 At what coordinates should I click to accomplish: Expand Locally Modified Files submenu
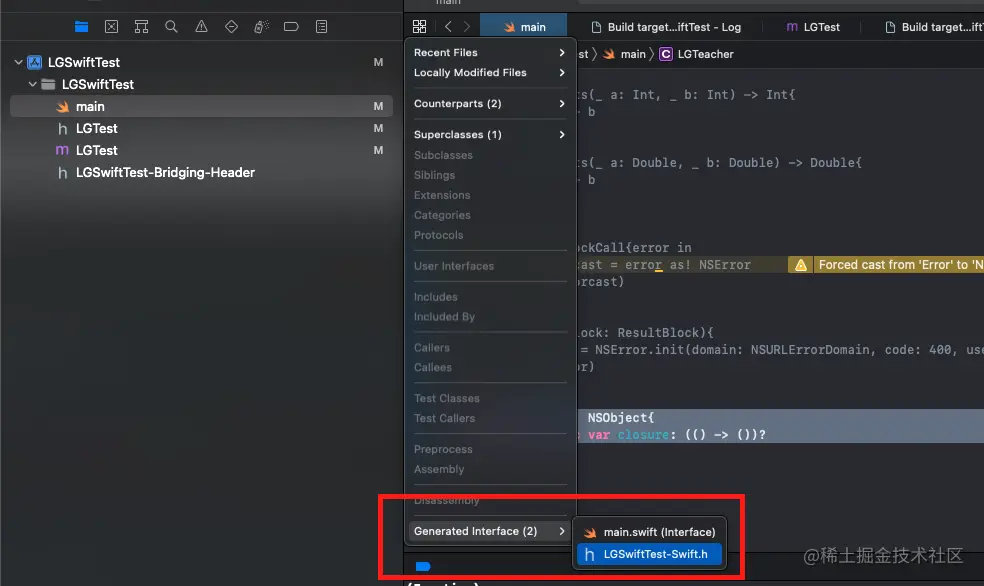[489, 73]
